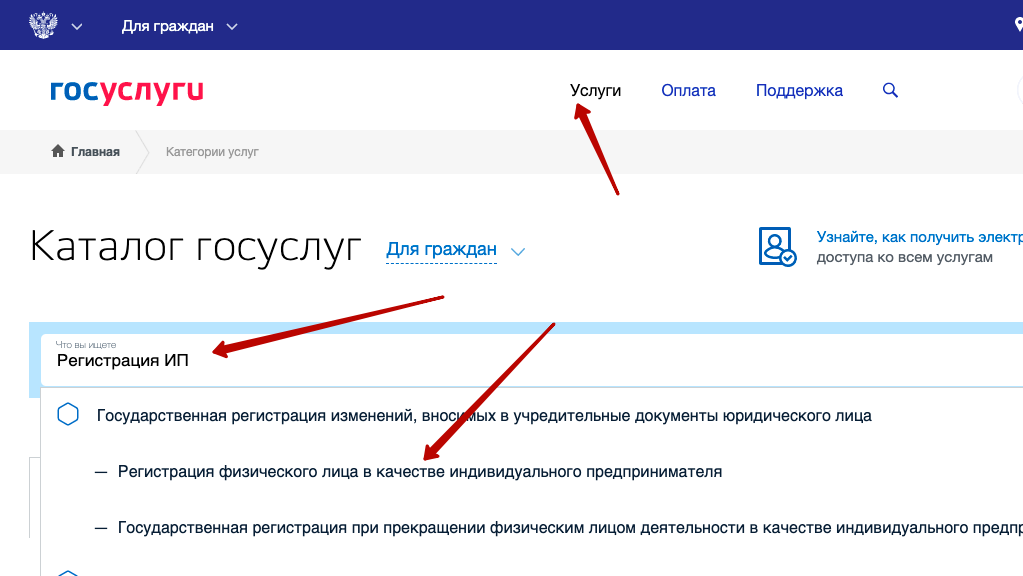This screenshot has width=1023, height=576.
Task: Open the "Для граждан" catalog audience selector
Action: (441, 249)
